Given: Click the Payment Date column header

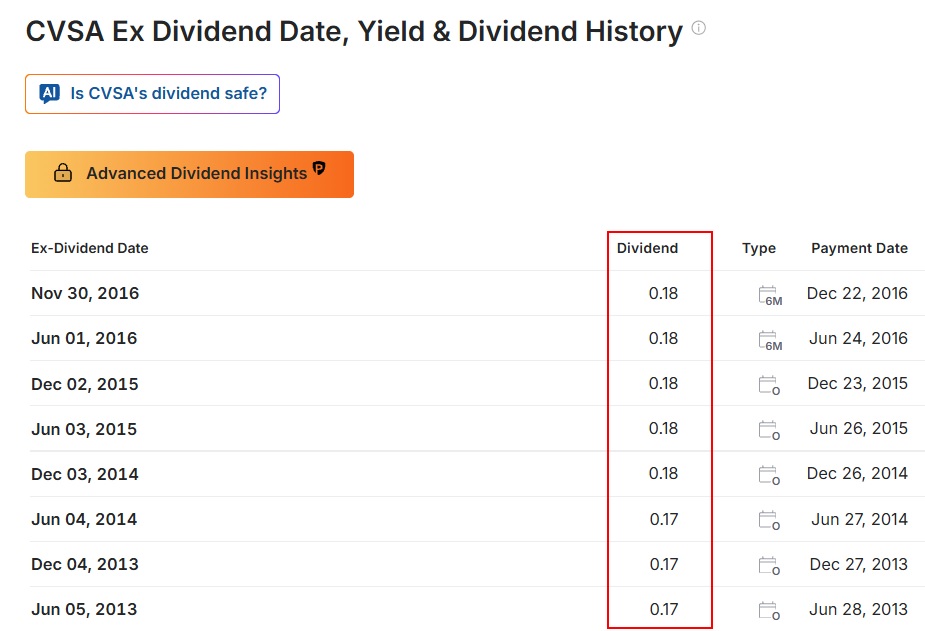Looking at the screenshot, I should (859, 248).
